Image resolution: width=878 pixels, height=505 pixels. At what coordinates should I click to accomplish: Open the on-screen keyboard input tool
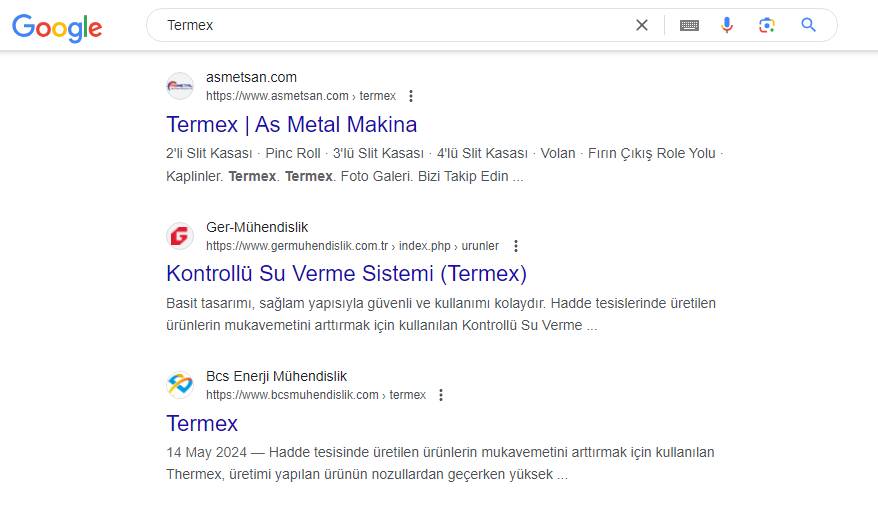pyautogui.click(x=689, y=25)
